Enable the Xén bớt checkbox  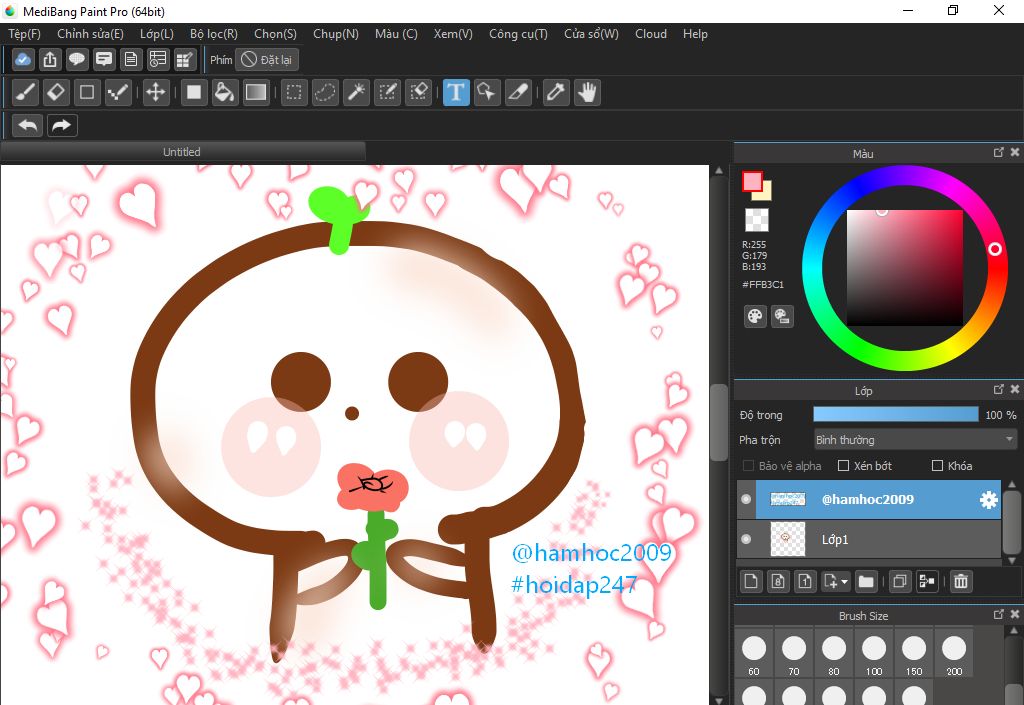point(843,466)
